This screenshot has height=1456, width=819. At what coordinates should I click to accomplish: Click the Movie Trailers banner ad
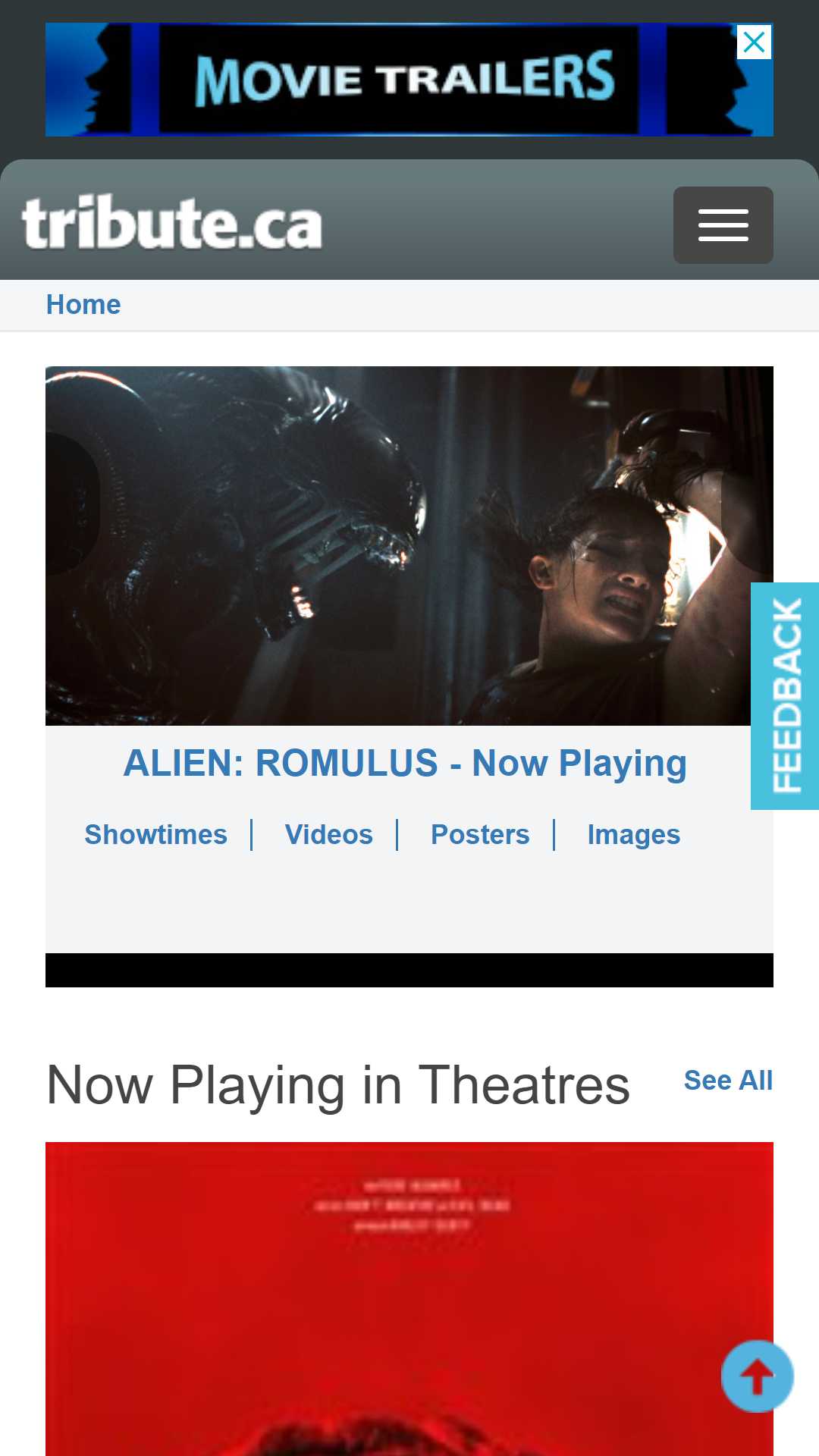409,80
